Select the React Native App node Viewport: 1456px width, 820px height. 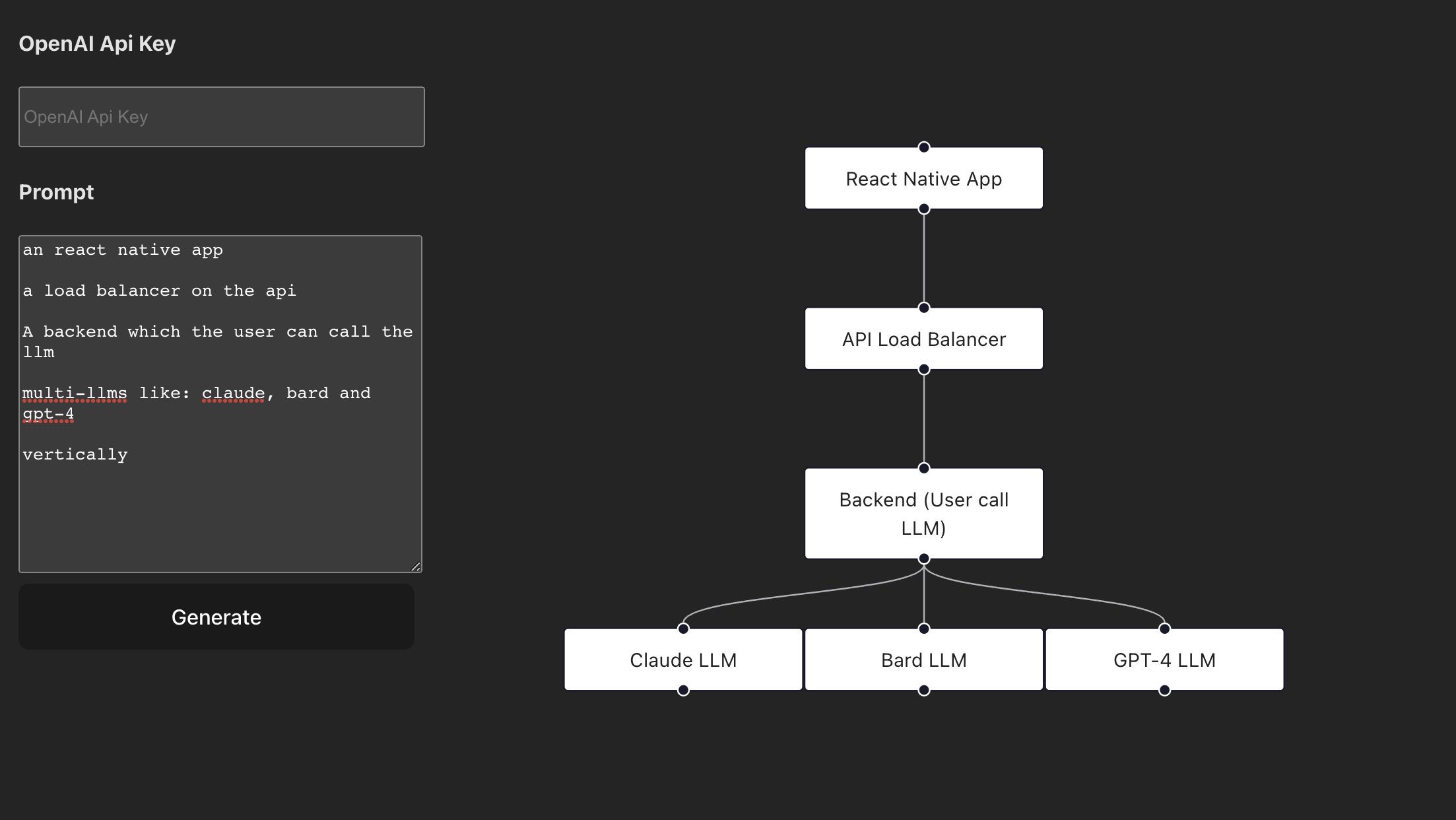point(923,179)
